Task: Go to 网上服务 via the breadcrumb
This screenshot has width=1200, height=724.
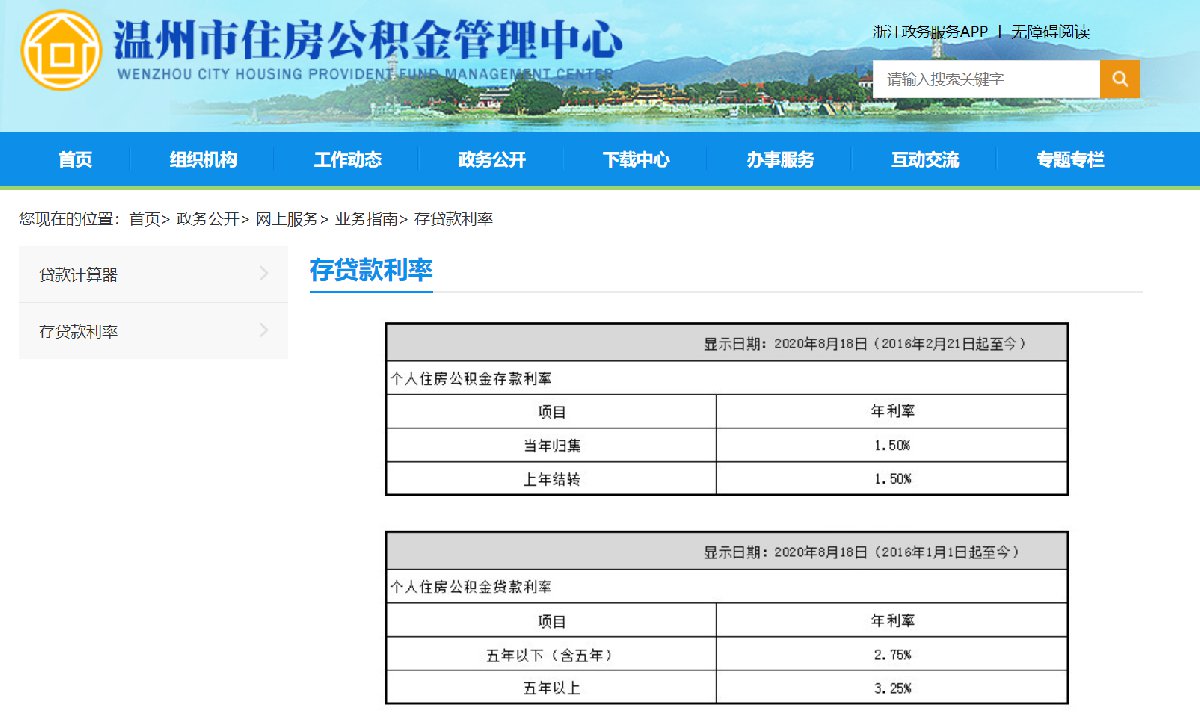Action: 286,219
